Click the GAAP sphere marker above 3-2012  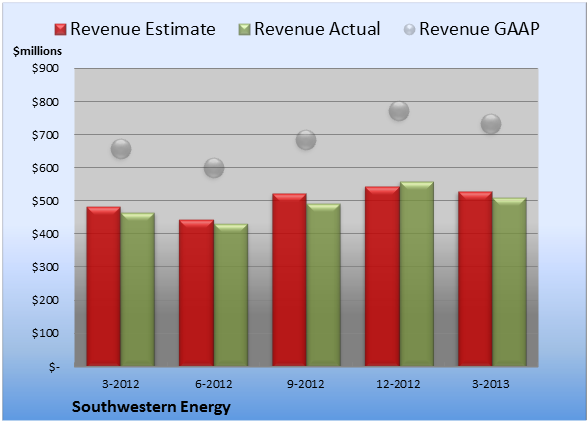point(121,149)
